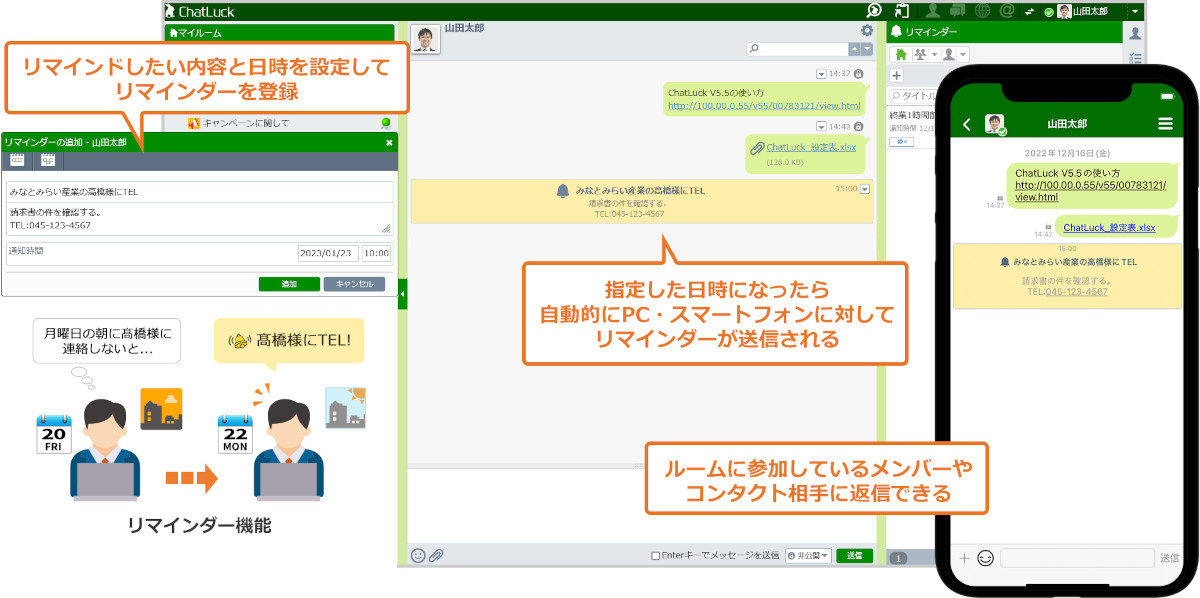Tap the plus icon on the phone input bar
This screenshot has width=1200, height=598.
click(x=964, y=558)
